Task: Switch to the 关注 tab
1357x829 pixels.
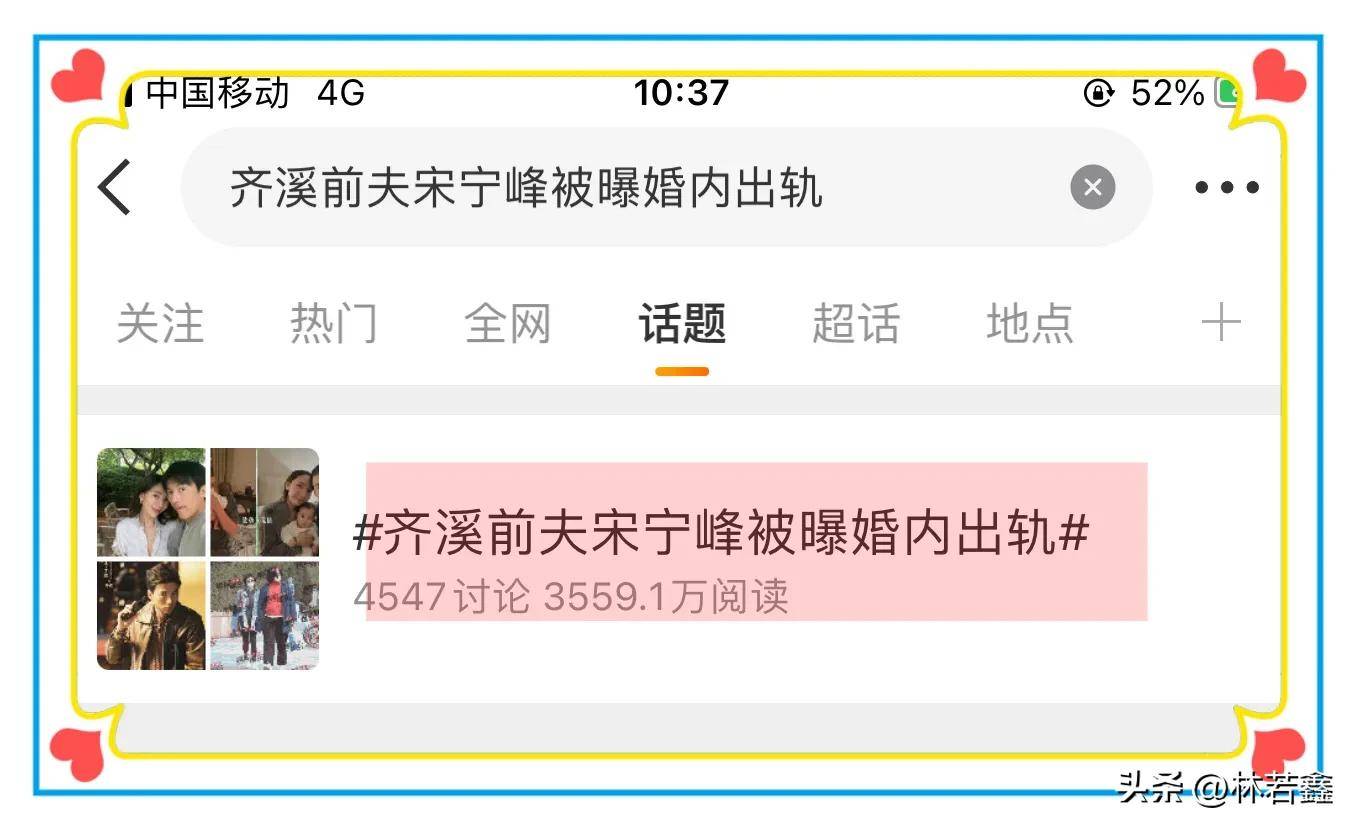Action: tap(160, 324)
